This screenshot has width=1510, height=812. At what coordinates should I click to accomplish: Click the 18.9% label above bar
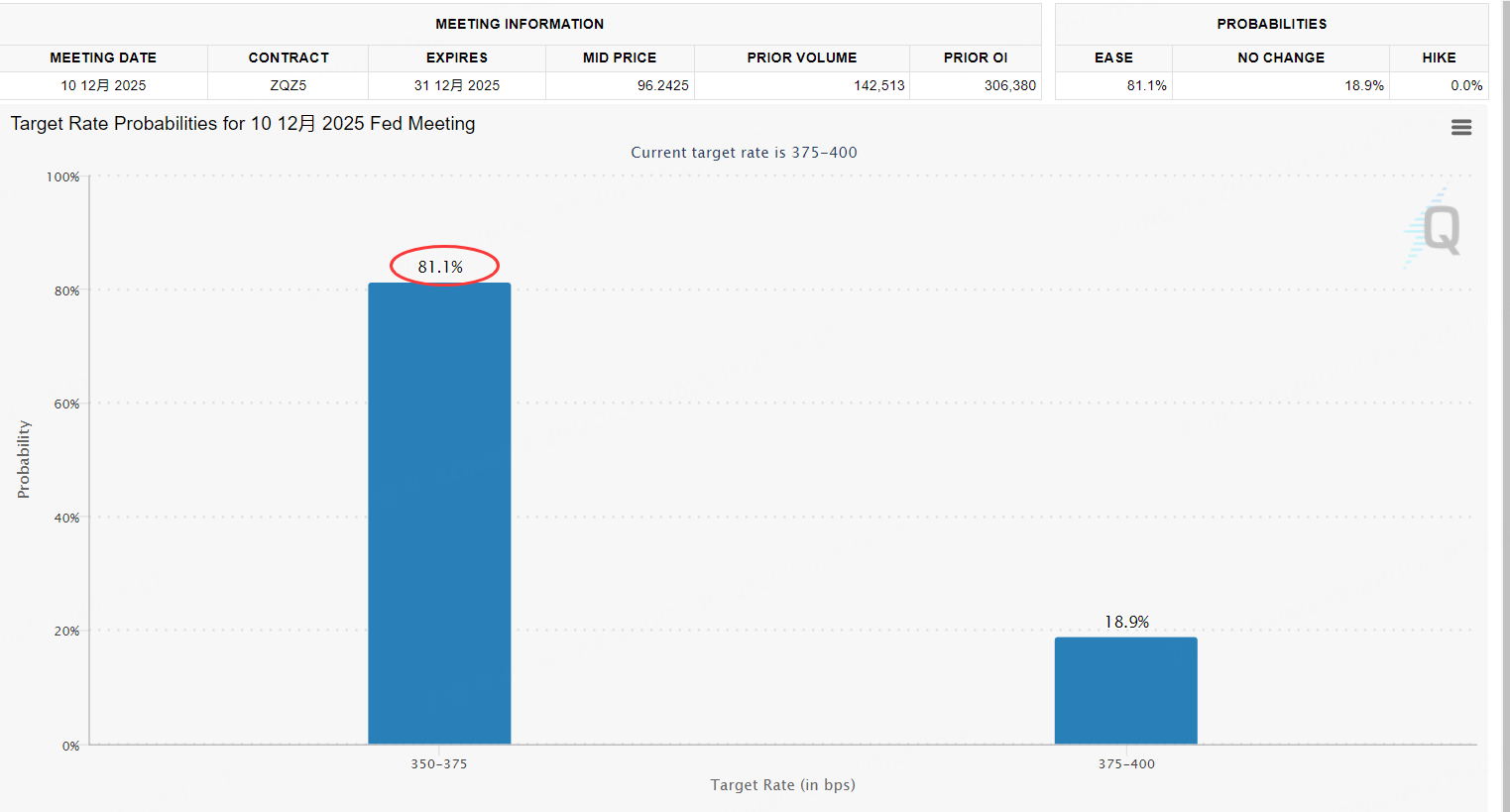pyautogui.click(x=1126, y=622)
